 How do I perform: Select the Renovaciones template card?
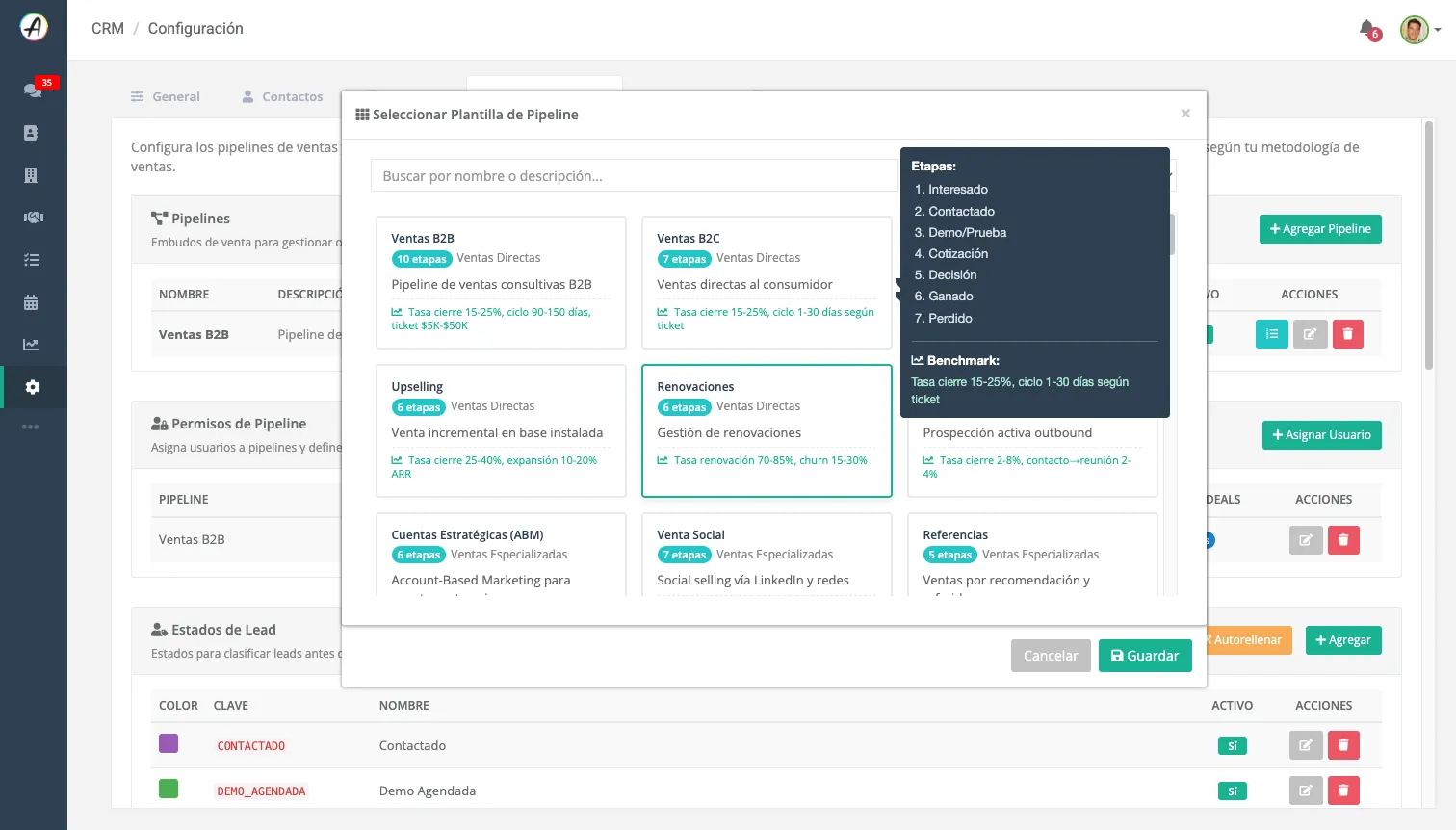coord(767,430)
